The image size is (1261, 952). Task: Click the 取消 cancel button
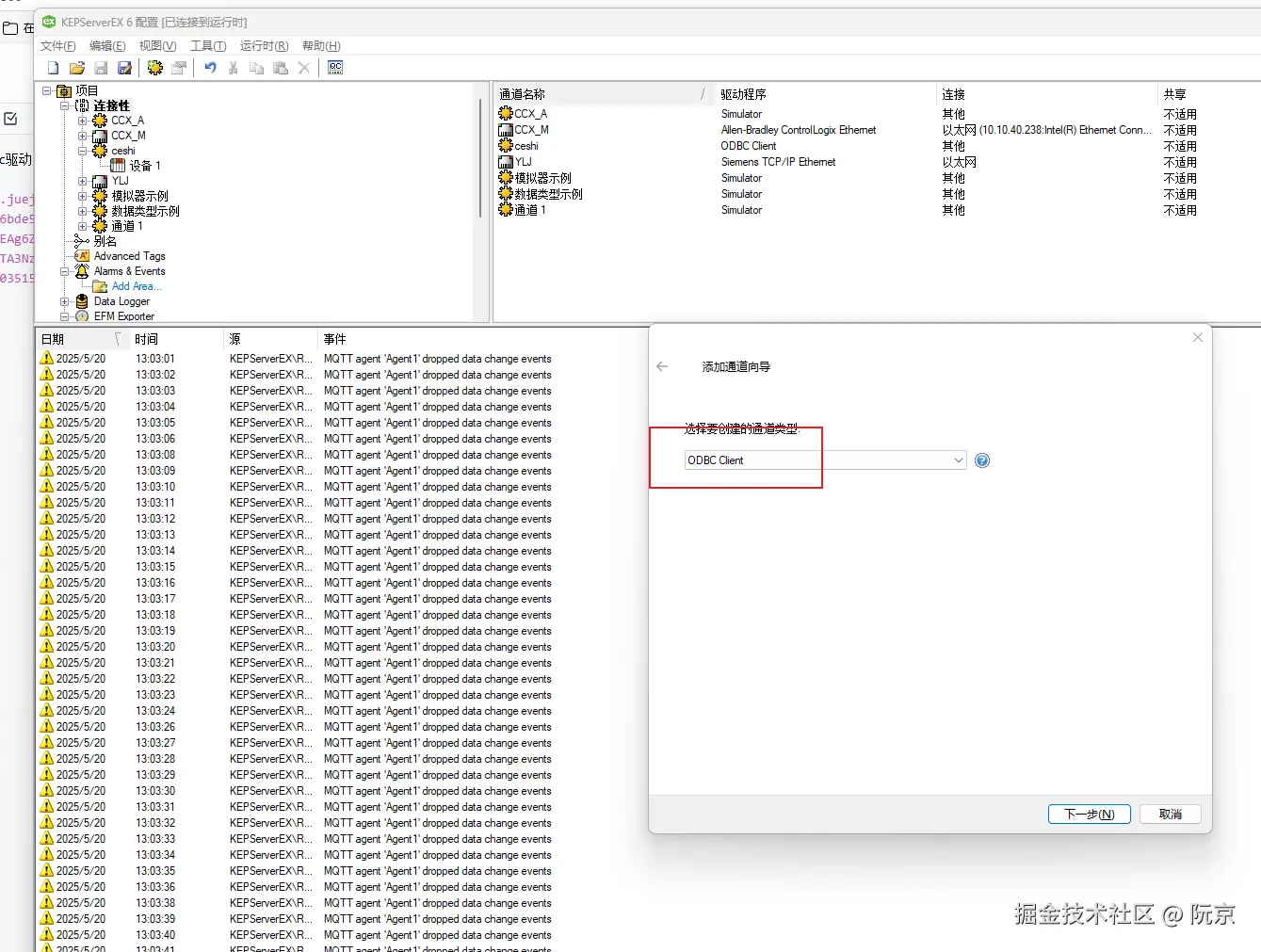1171,815
